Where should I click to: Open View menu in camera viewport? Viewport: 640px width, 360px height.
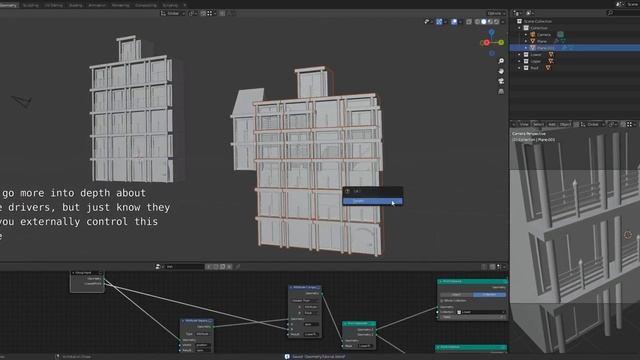(524, 124)
